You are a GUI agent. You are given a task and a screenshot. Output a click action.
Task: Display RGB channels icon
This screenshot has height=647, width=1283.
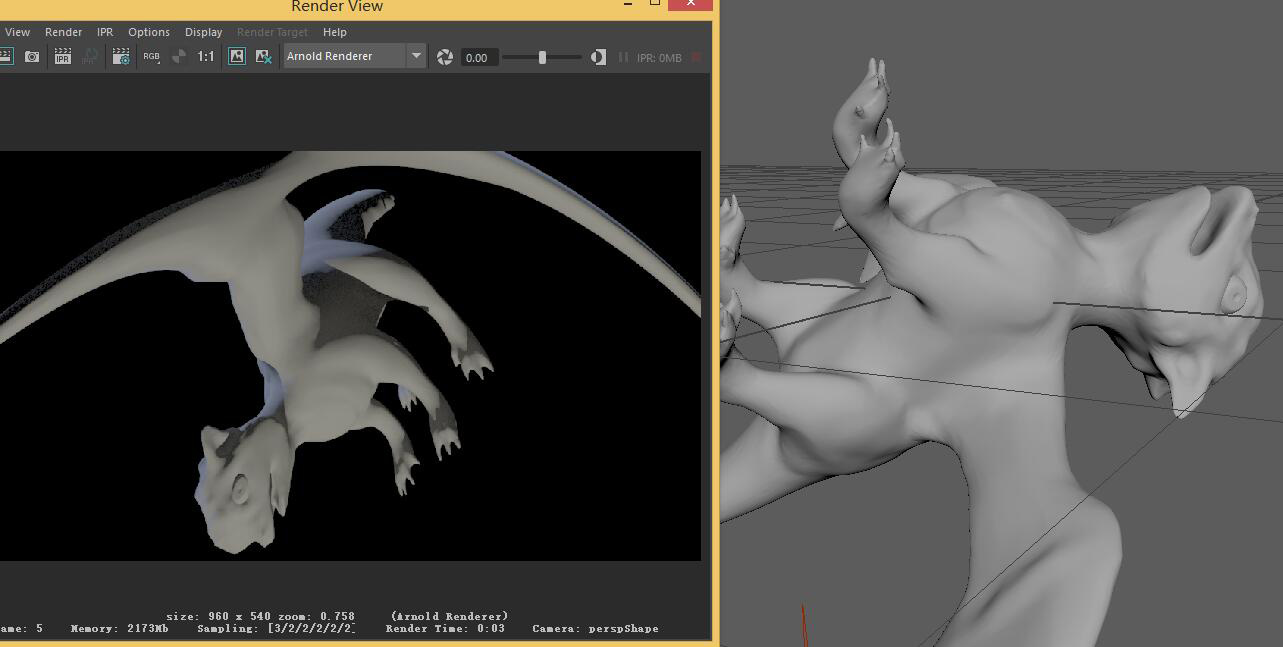tap(151, 57)
